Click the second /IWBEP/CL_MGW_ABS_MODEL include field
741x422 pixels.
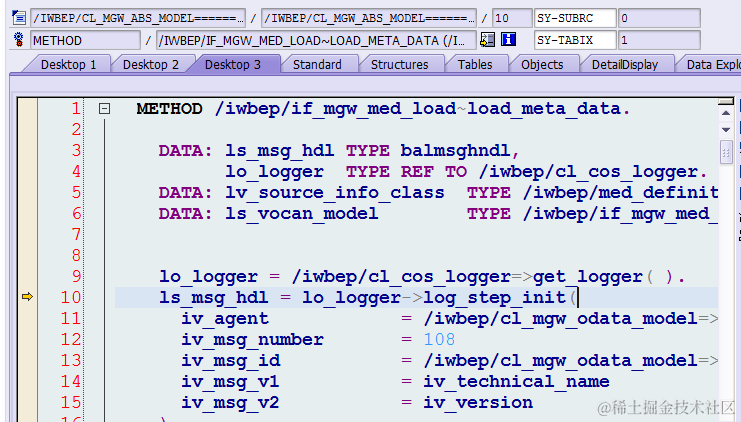tap(369, 18)
